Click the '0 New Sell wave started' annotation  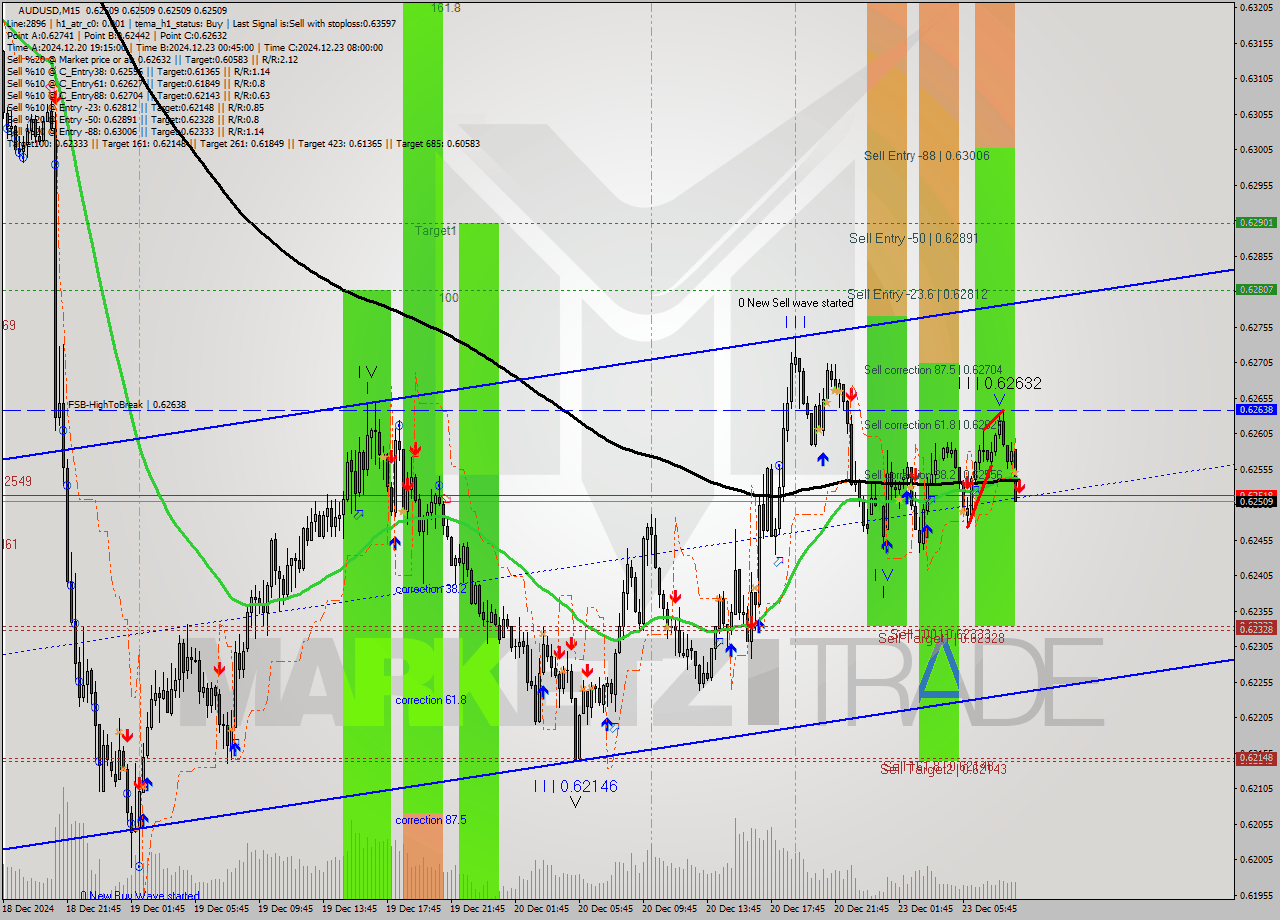pos(796,303)
